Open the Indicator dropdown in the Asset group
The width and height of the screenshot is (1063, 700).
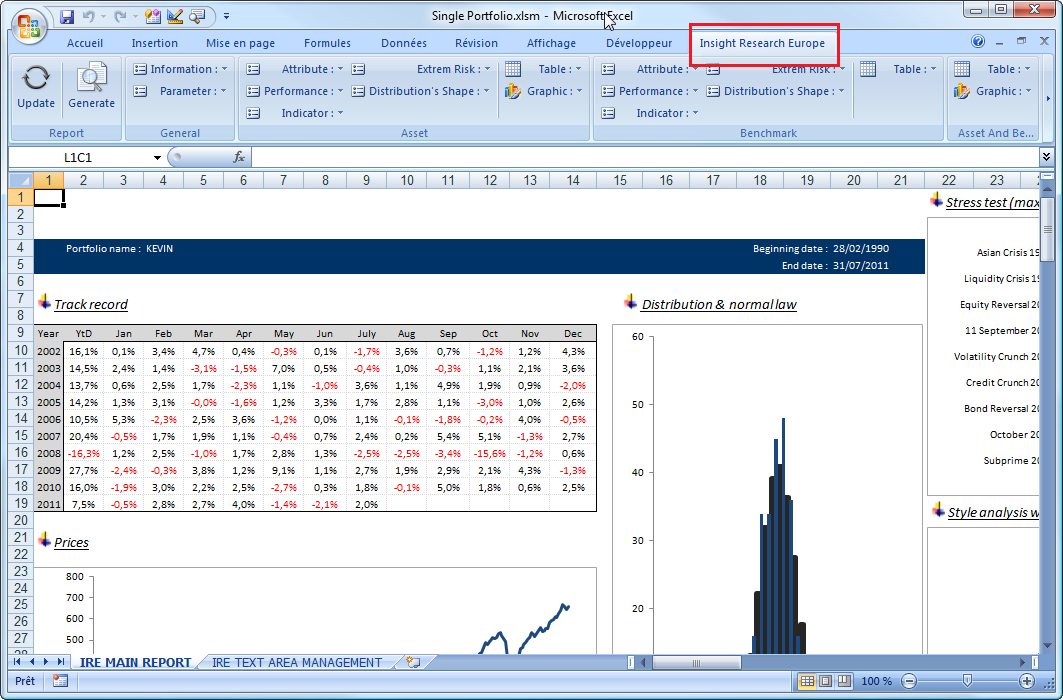pyautogui.click(x=296, y=113)
